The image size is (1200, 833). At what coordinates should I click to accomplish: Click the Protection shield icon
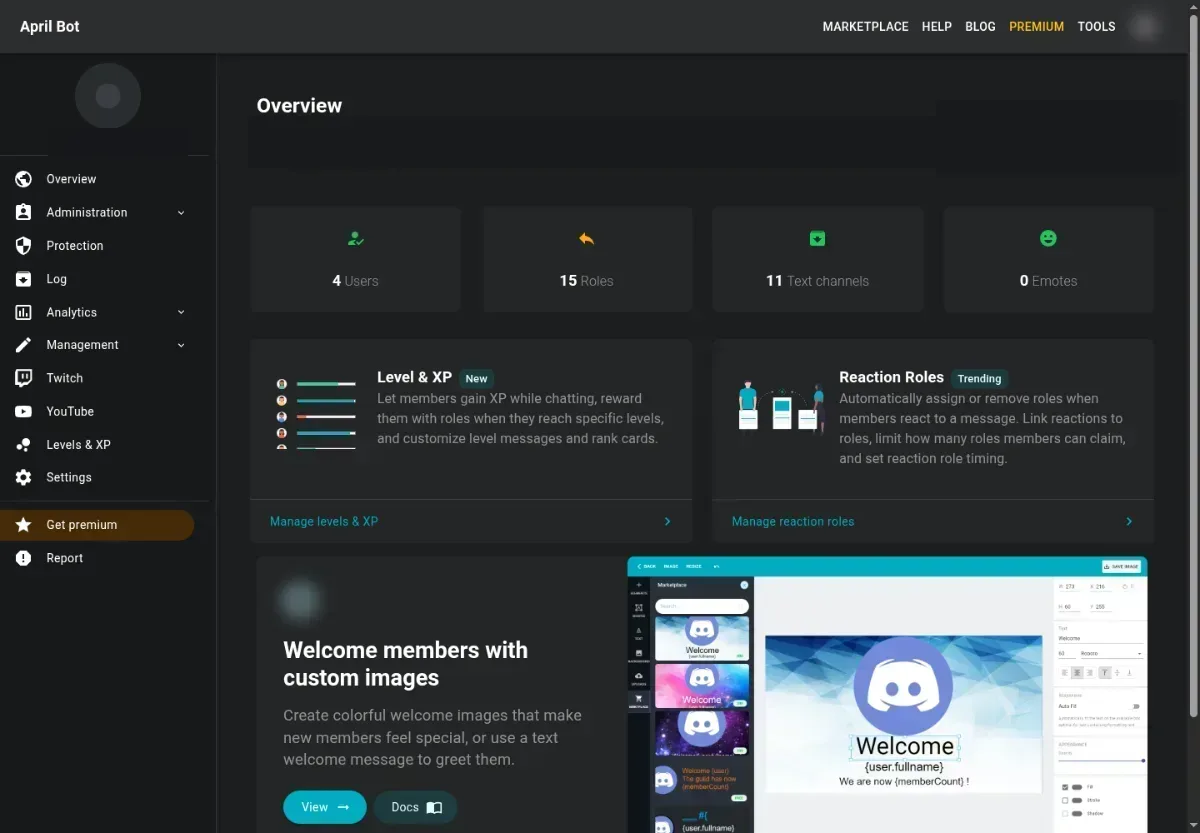24,246
